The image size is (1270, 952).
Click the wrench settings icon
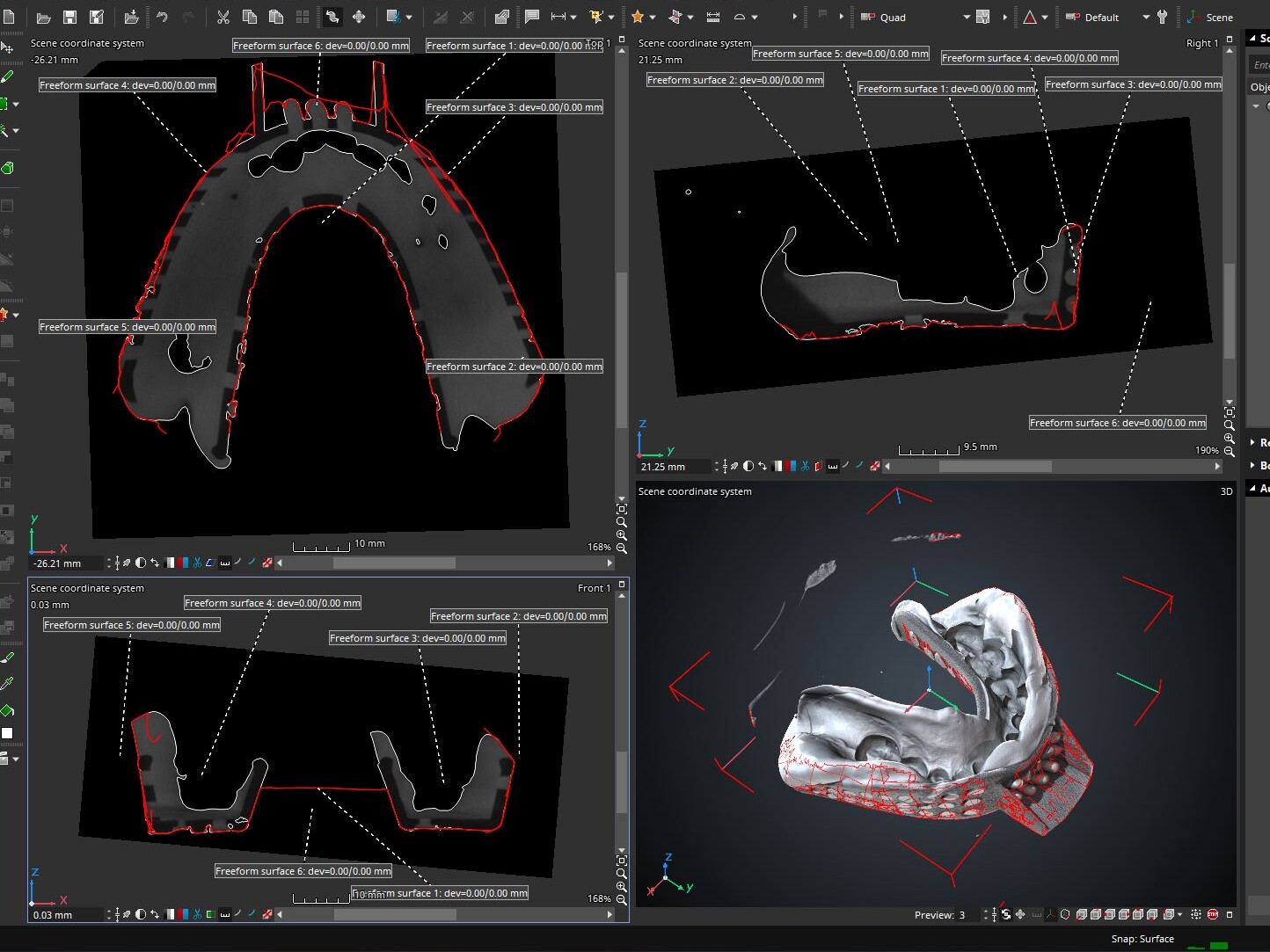(1162, 17)
